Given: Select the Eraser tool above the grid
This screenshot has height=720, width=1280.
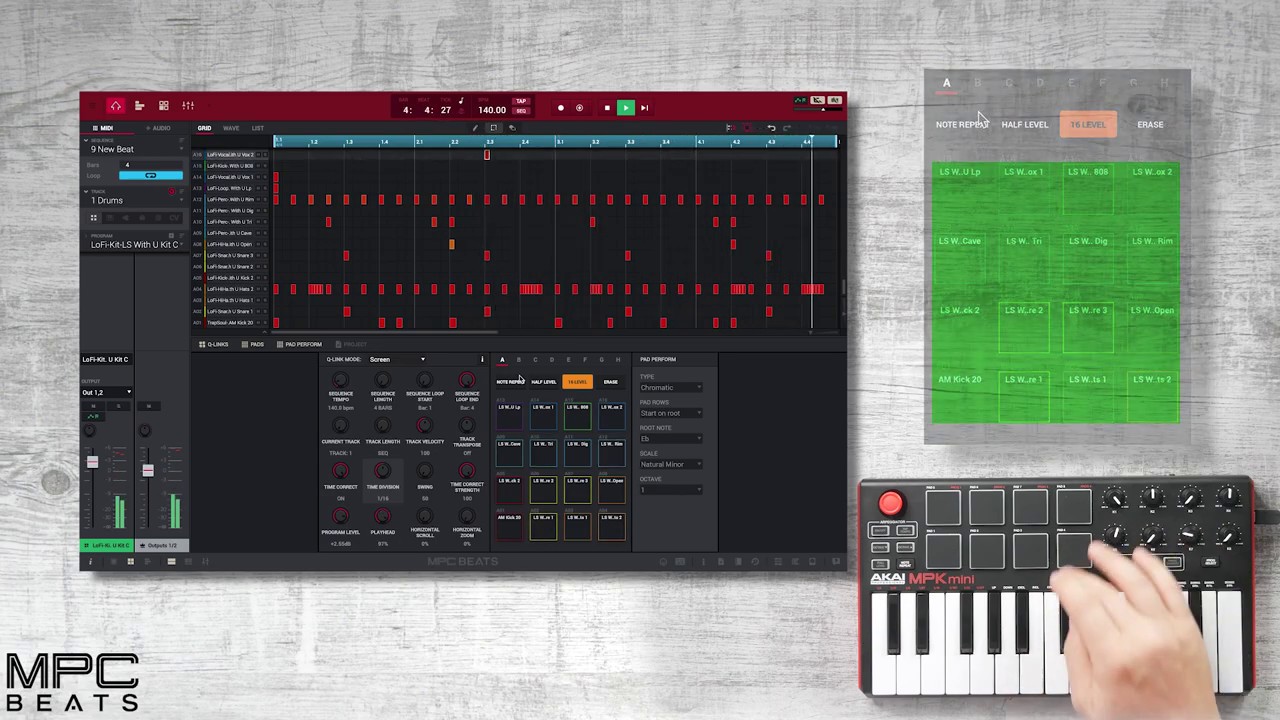Looking at the screenshot, I should coord(512,128).
